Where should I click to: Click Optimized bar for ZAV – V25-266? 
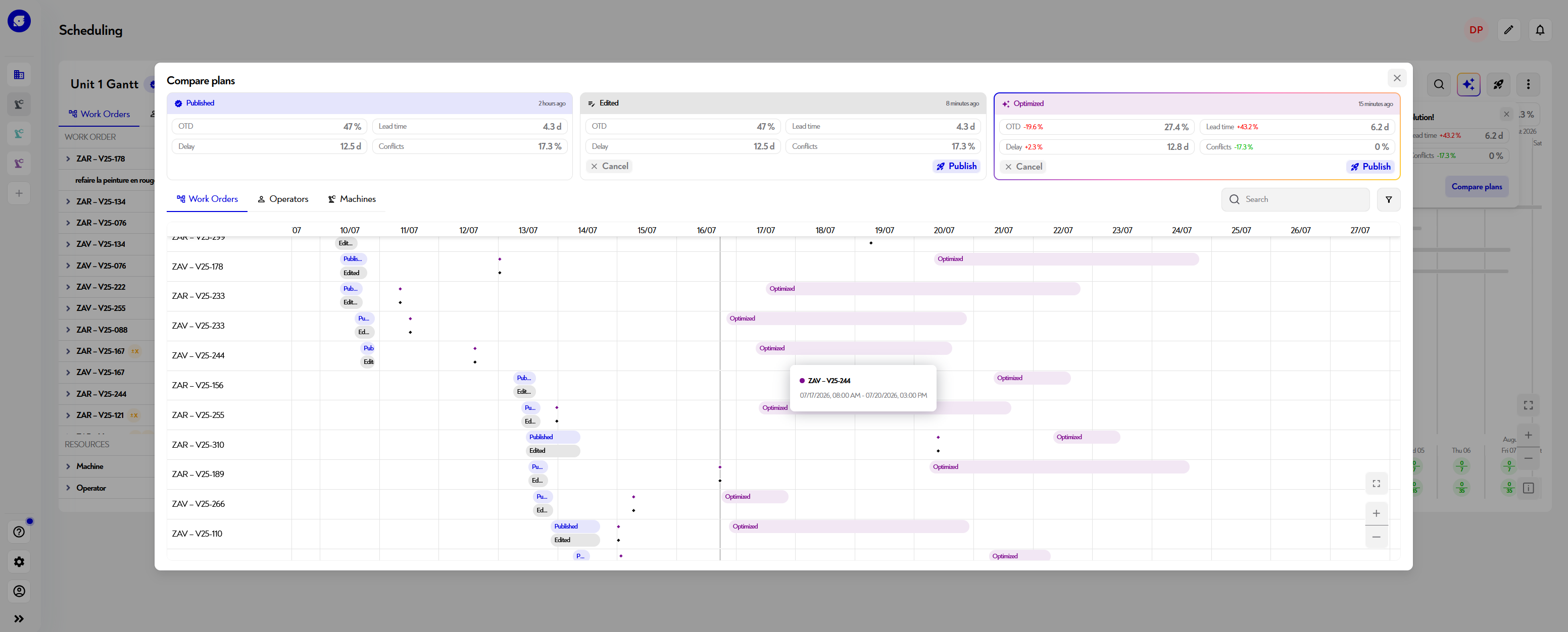click(x=755, y=497)
